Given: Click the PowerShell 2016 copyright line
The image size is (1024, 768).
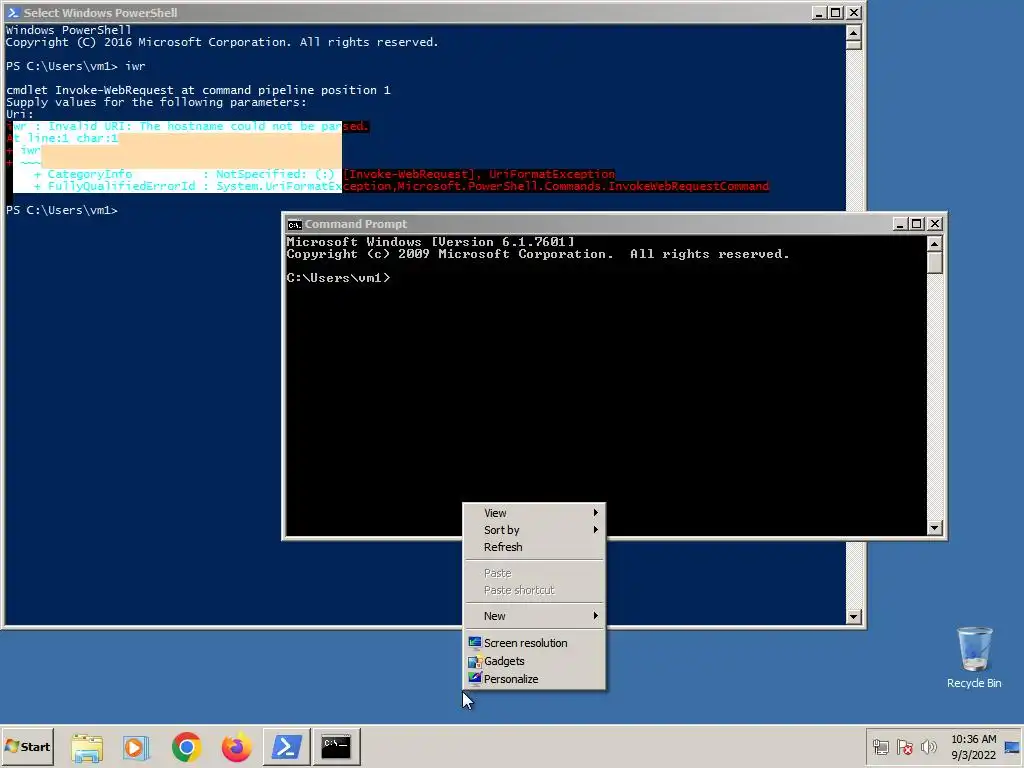Looking at the screenshot, I should 222,42.
